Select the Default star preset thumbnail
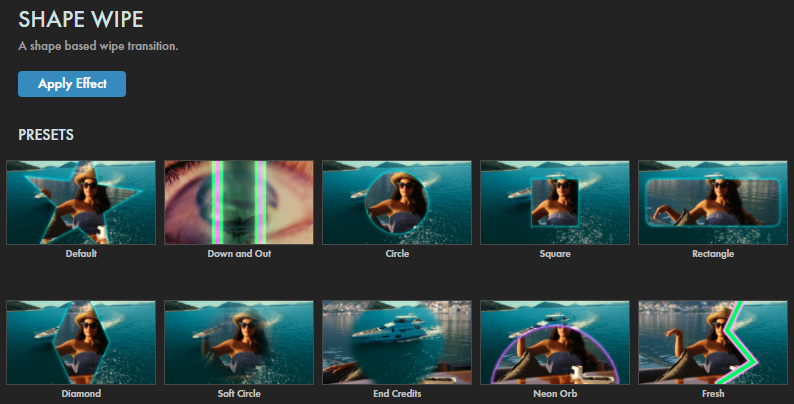The height and width of the screenshot is (404, 794). [81, 203]
